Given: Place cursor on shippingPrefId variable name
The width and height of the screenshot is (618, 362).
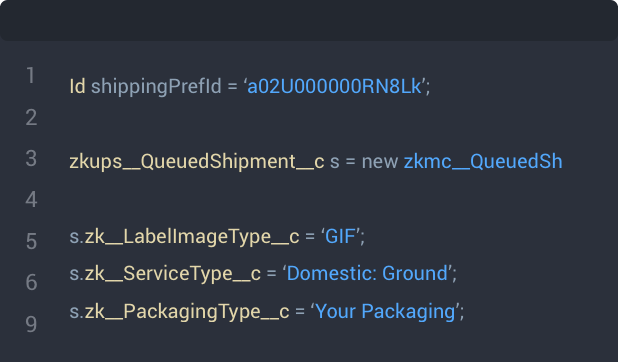Looking at the screenshot, I should (x=156, y=87).
